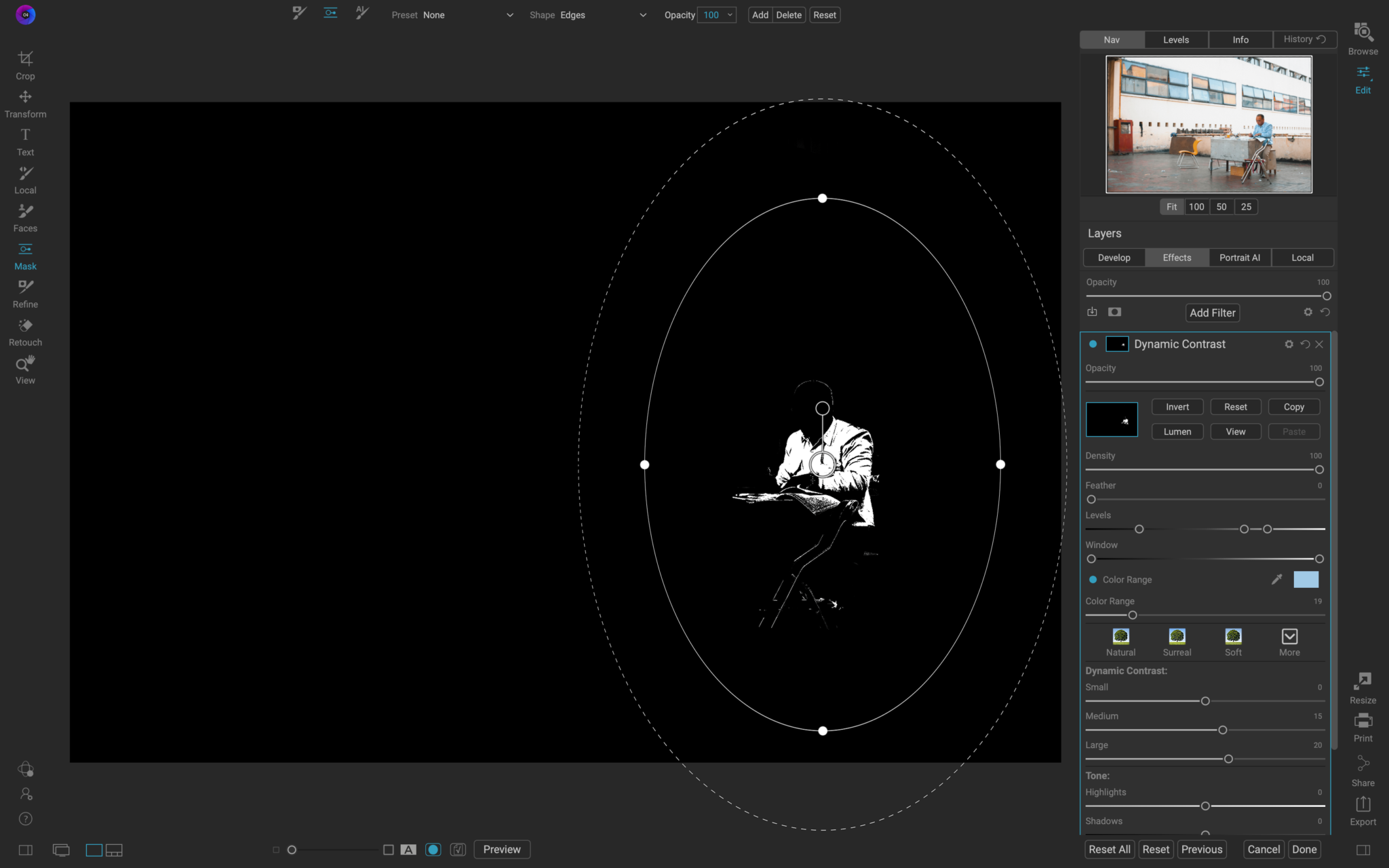This screenshot has width=1389, height=868.
Task: Click the Color Range swatch
Action: (1307, 579)
